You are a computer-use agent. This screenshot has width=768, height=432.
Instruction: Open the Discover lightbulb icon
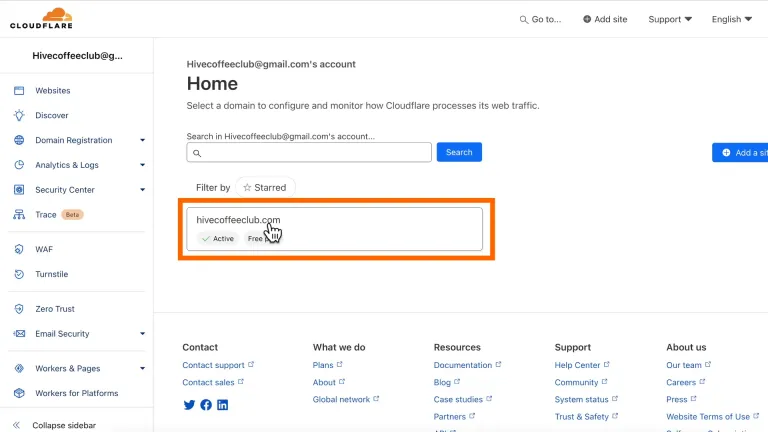click(19, 115)
